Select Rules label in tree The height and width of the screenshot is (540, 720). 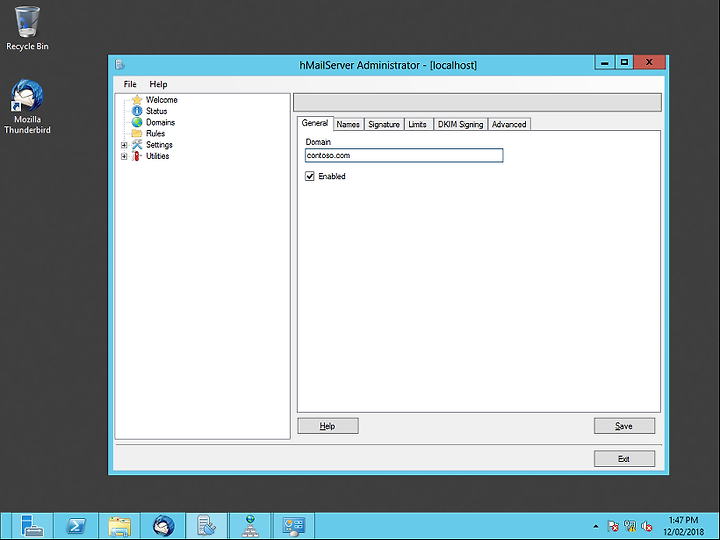point(155,134)
